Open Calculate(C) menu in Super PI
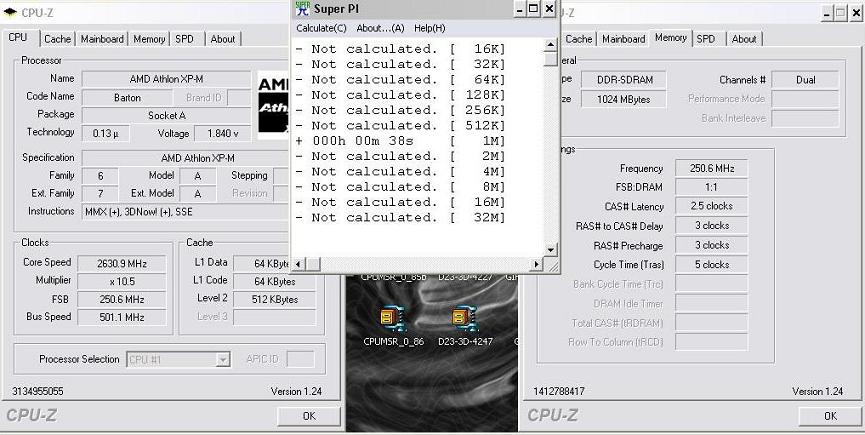Viewport: 865px width, 435px height. tap(321, 28)
